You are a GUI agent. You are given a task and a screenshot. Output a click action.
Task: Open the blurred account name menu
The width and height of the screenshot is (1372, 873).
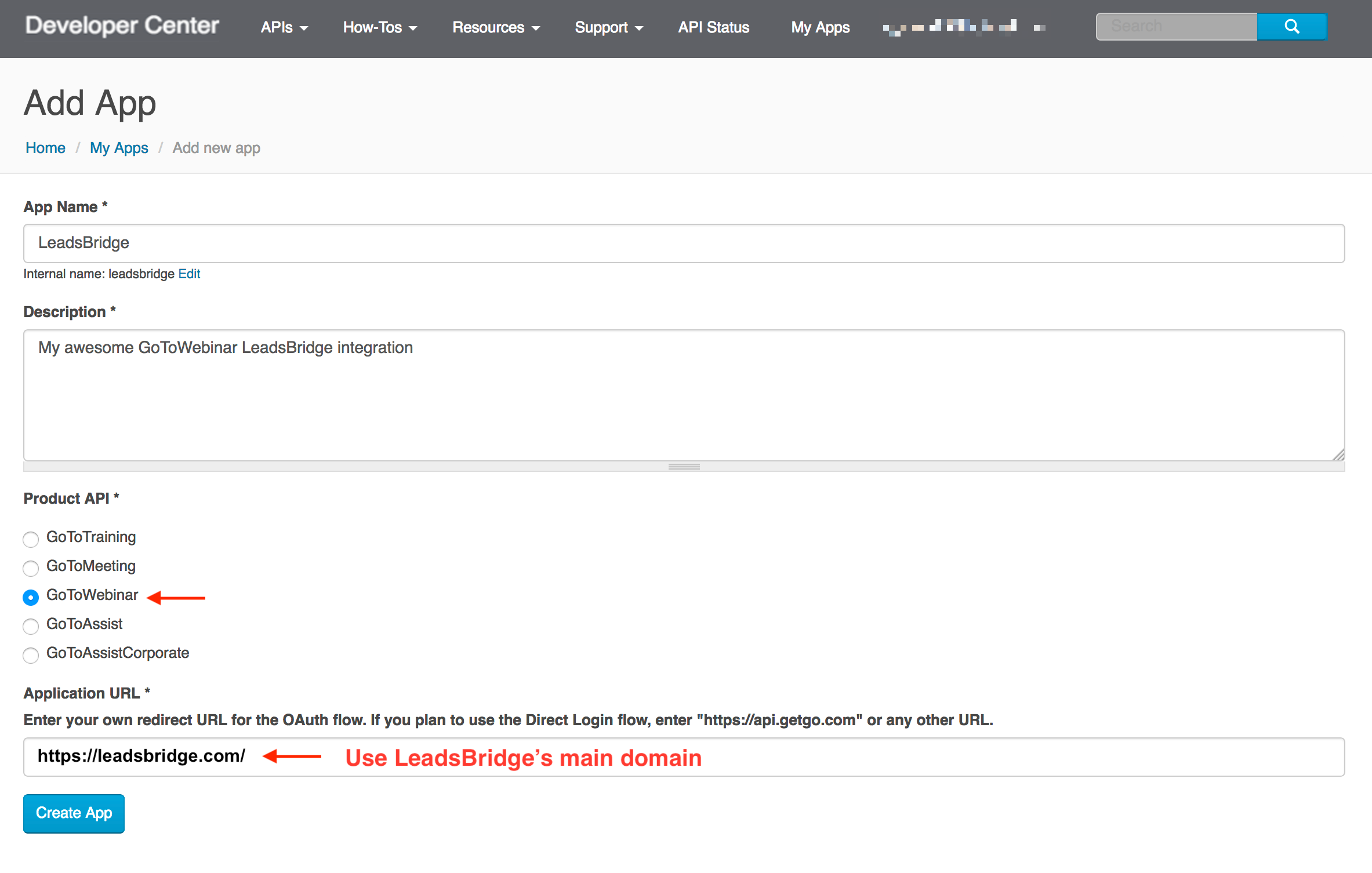964,27
